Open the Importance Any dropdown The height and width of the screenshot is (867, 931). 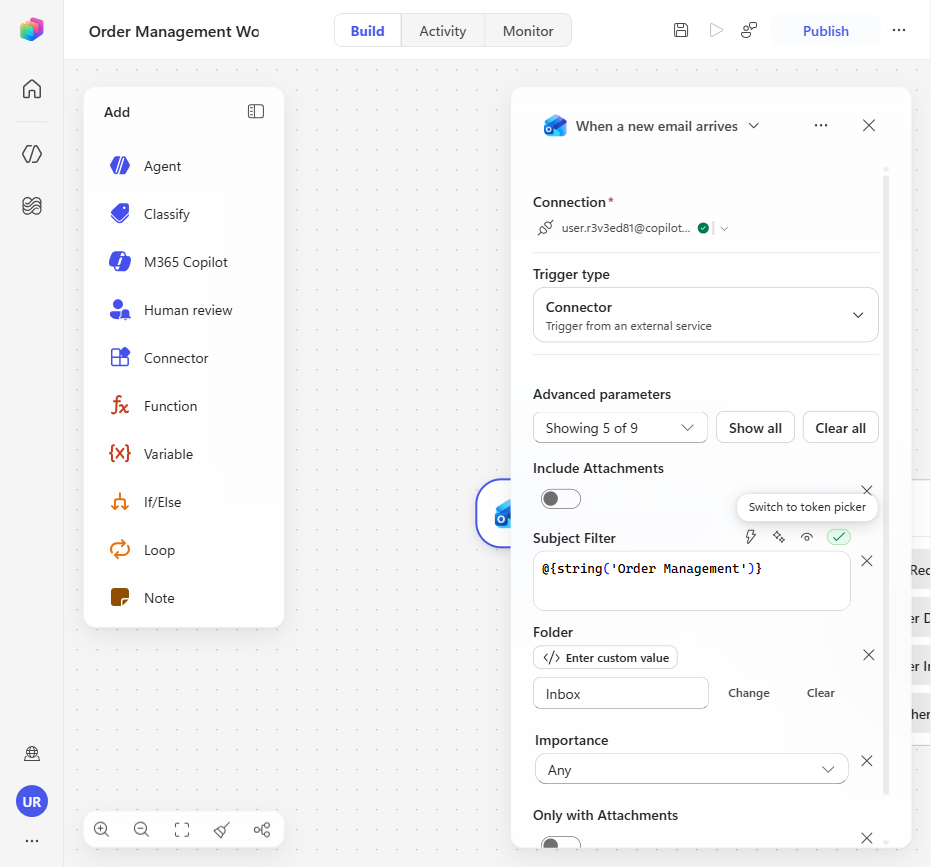click(691, 770)
